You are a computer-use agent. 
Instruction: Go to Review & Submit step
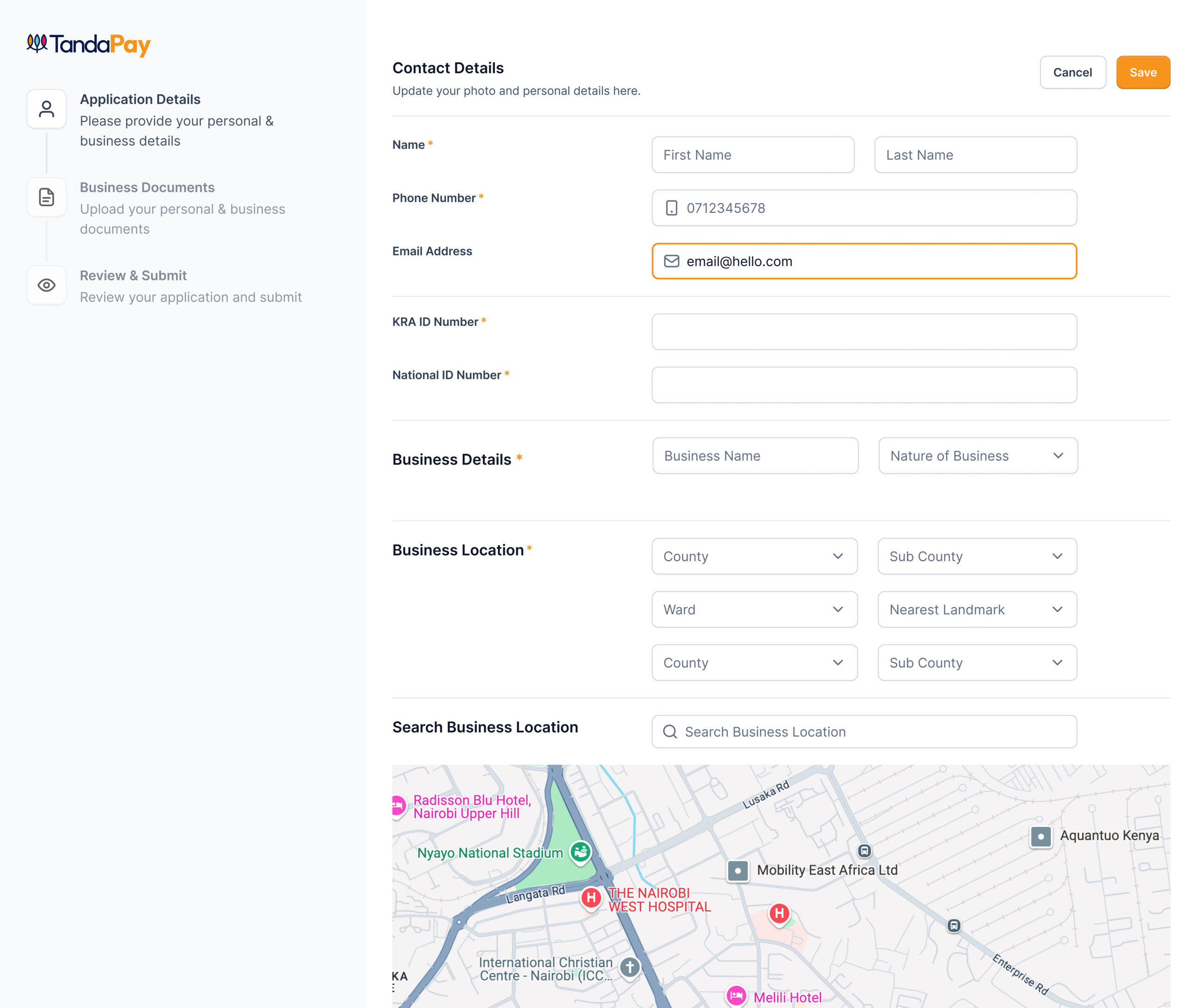(133, 275)
